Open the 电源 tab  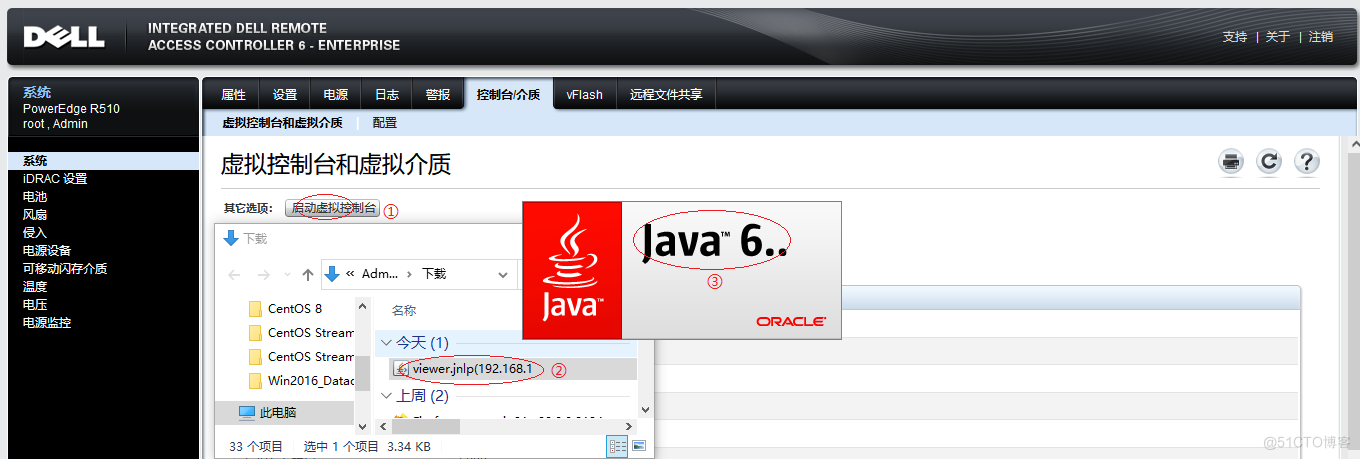(x=336, y=95)
